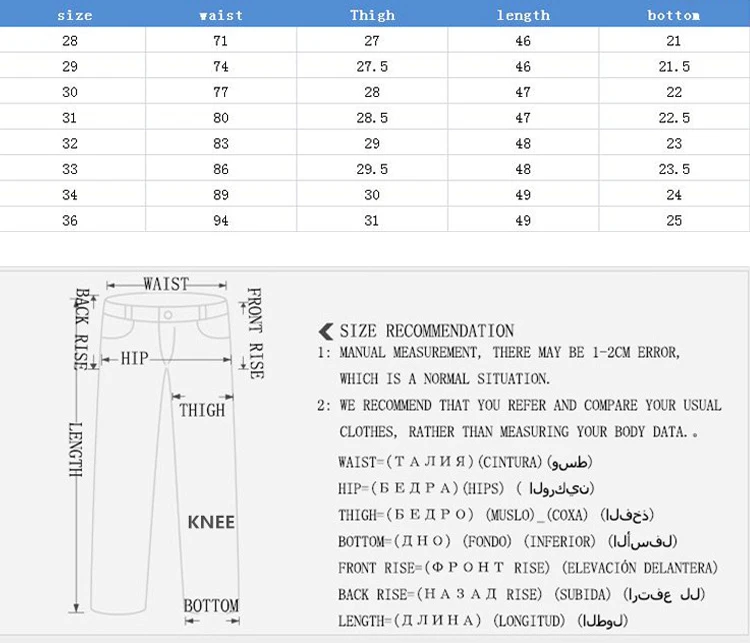Select size cell "36" in the last row
750x643 pixels.
pyautogui.click(x=70, y=221)
